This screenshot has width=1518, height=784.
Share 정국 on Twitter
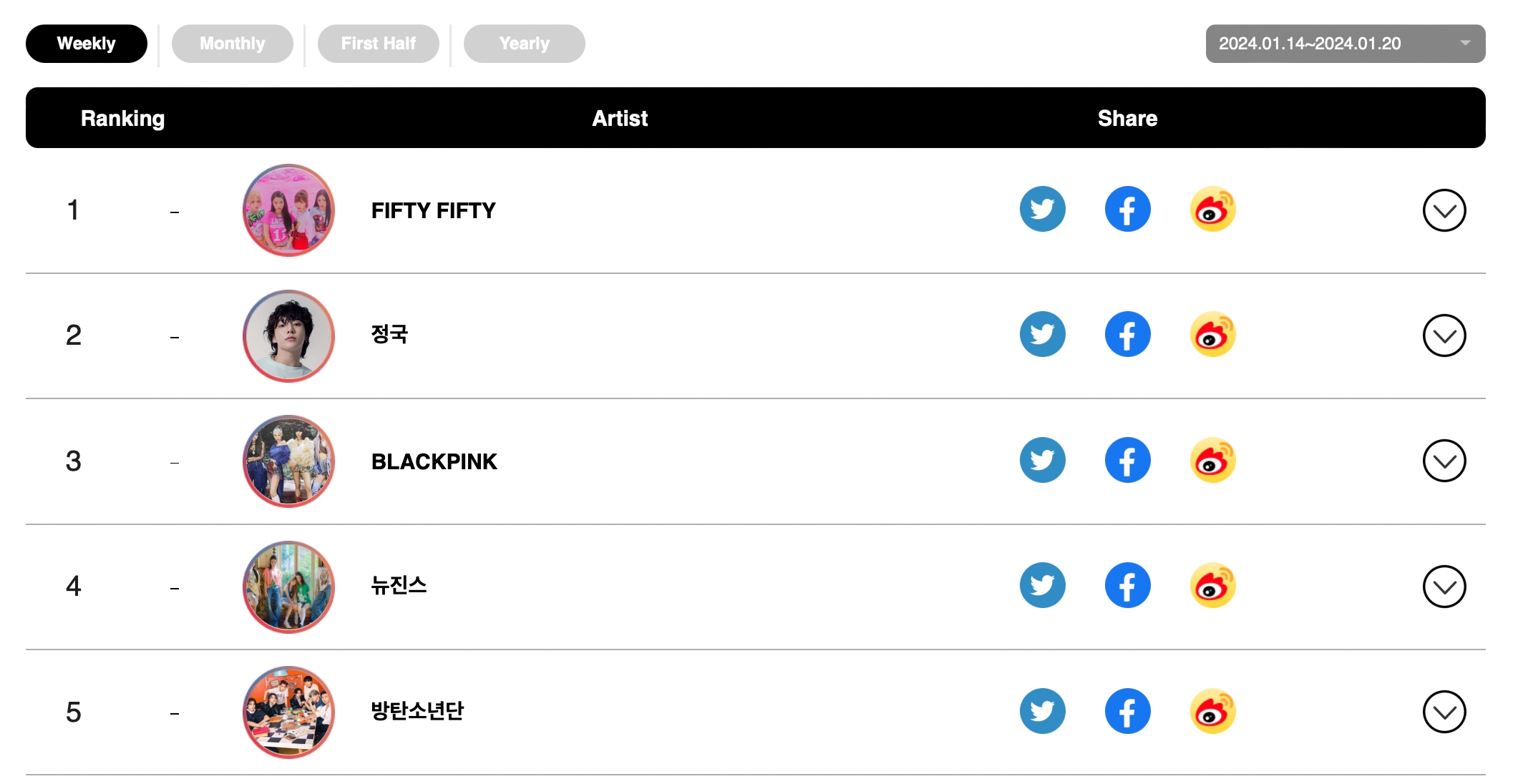pos(1042,335)
